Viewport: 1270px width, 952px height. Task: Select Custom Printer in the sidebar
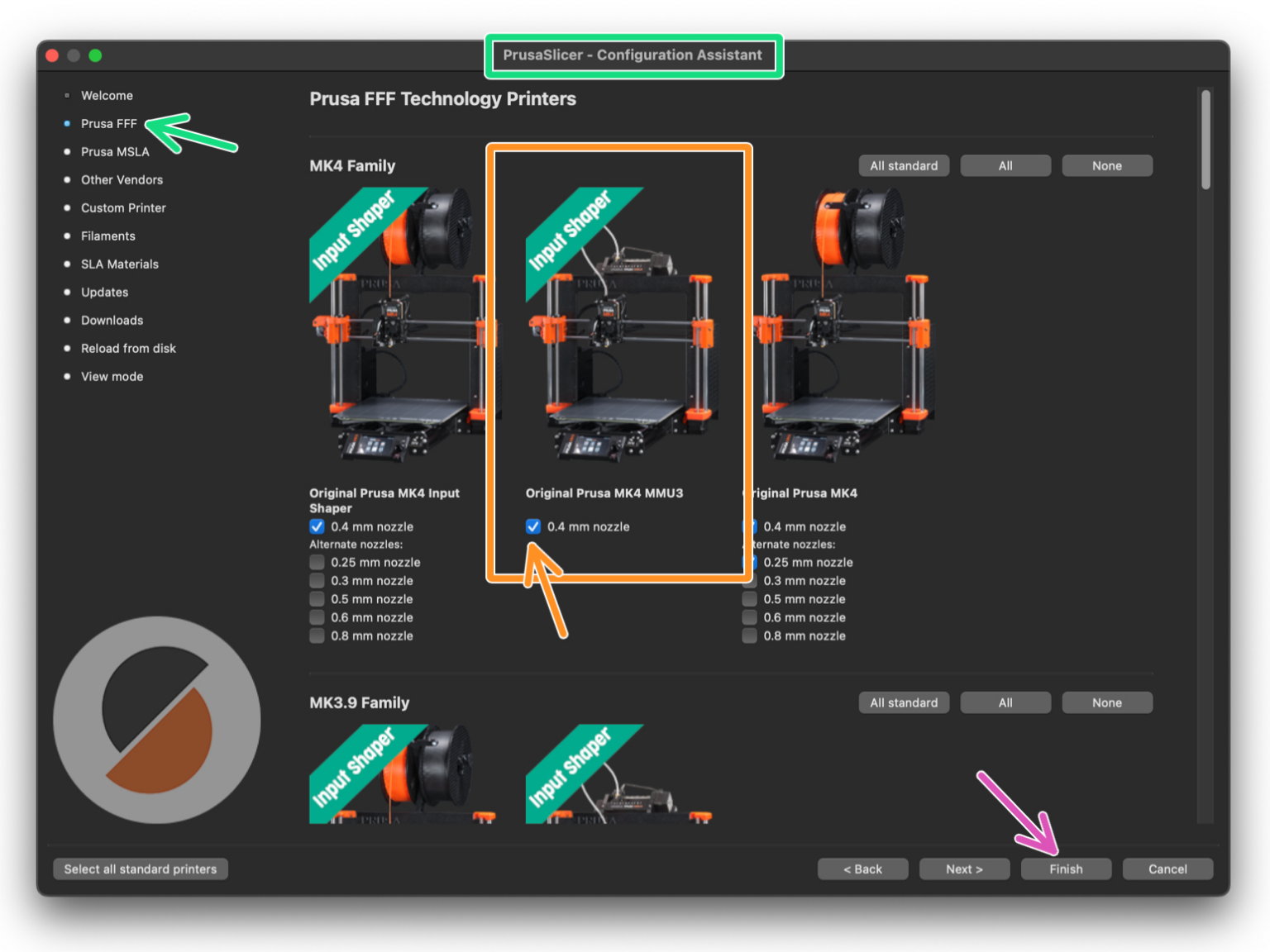(x=122, y=207)
